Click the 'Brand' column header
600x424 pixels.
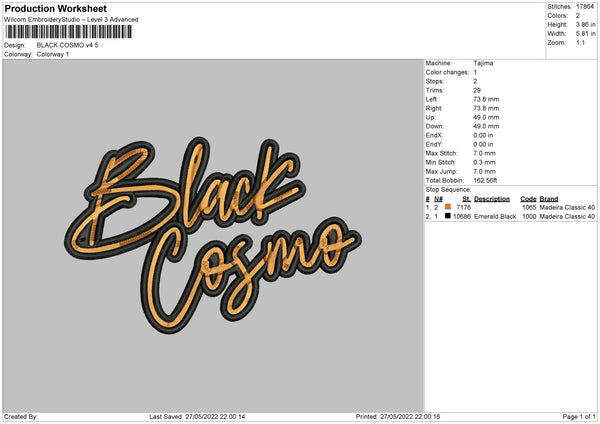549,199
